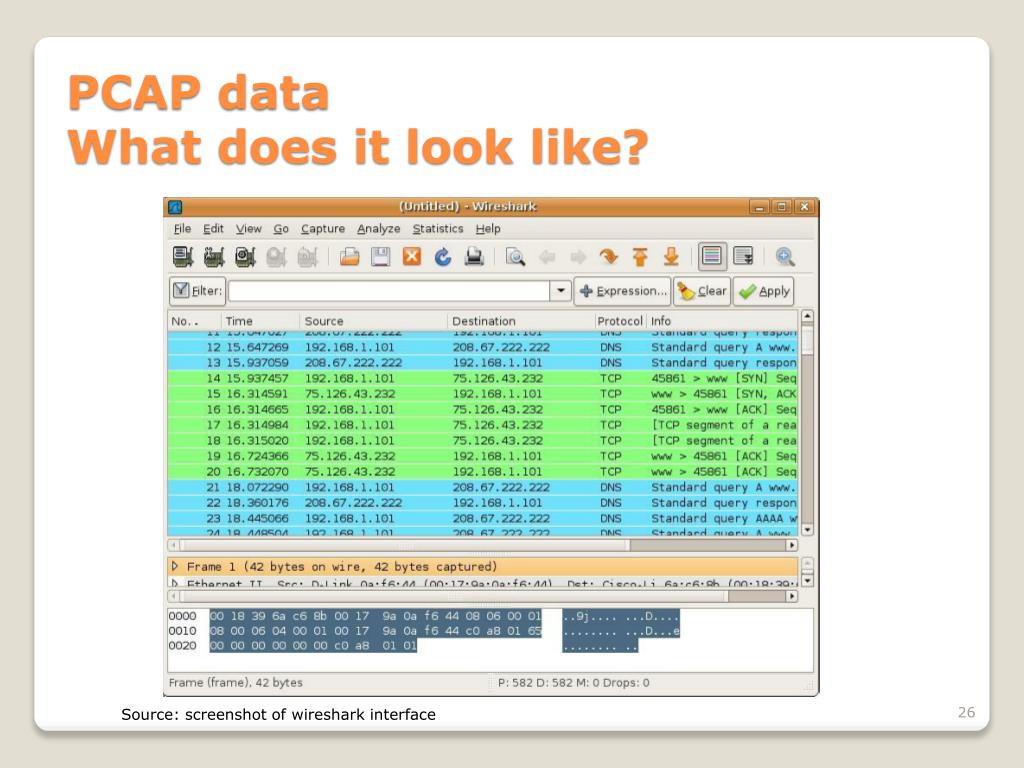Find a packet magnifier icon
Viewport: 1024px width, 768px height.
[x=515, y=257]
